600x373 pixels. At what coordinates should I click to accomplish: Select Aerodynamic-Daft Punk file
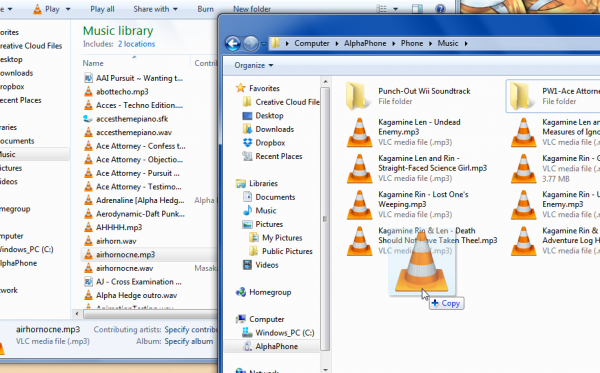[x=134, y=214]
